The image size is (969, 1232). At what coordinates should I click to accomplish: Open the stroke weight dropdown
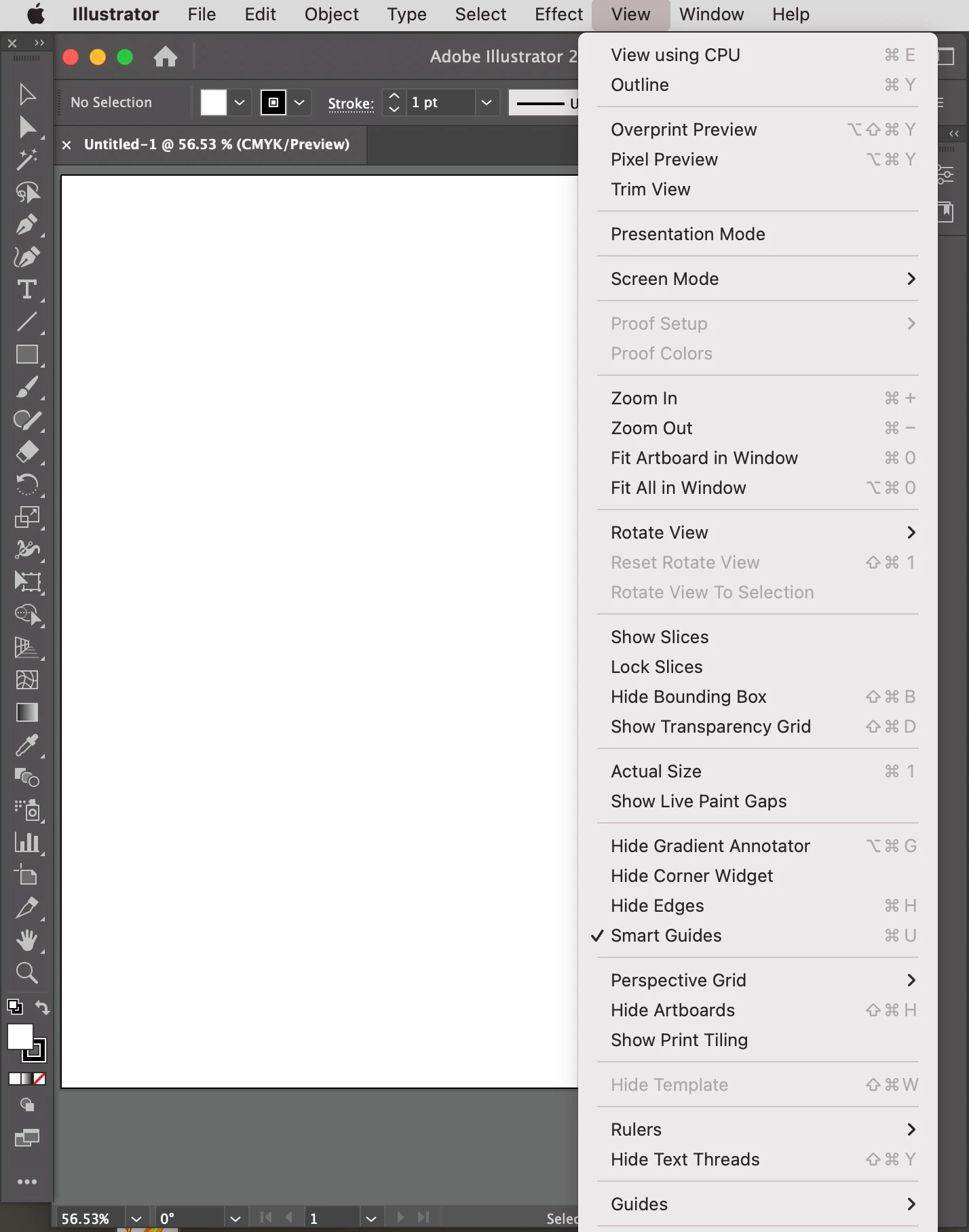pyautogui.click(x=487, y=102)
